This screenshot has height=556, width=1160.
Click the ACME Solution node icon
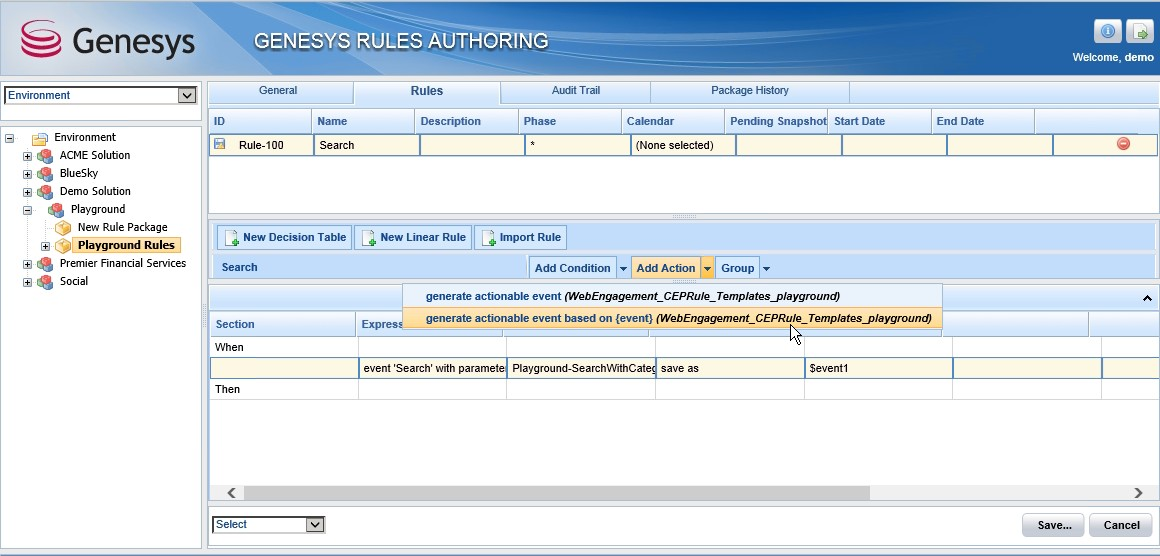45,155
